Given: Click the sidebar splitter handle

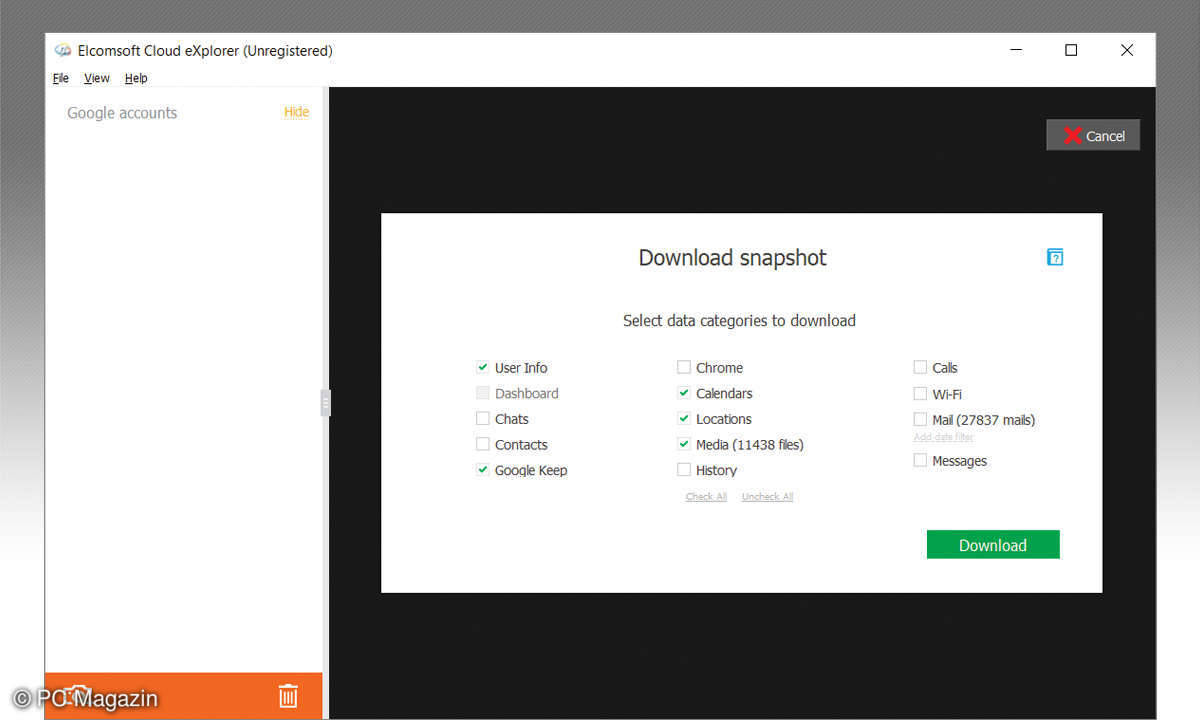Looking at the screenshot, I should tap(326, 403).
